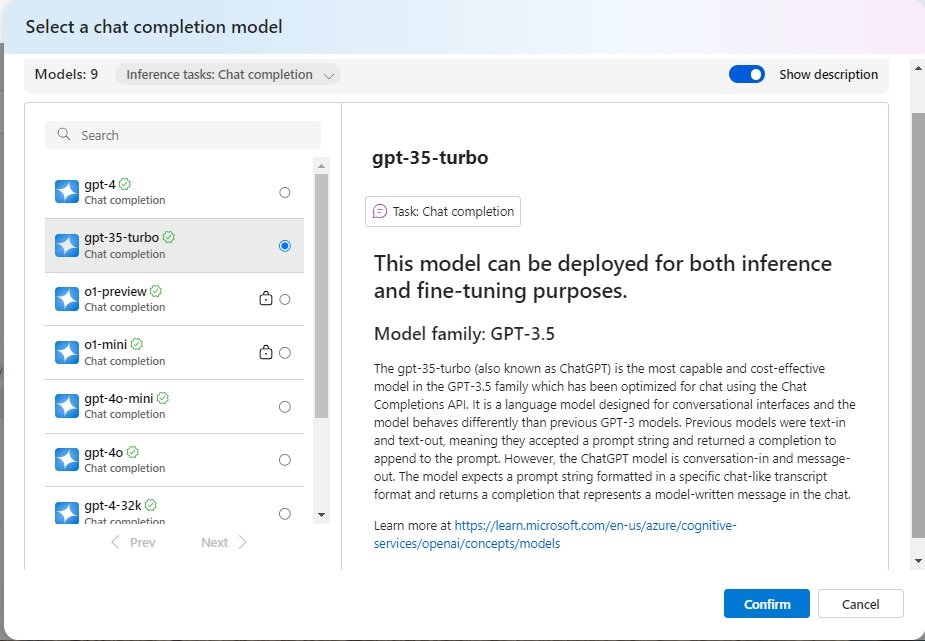Click the Show description label

828,74
